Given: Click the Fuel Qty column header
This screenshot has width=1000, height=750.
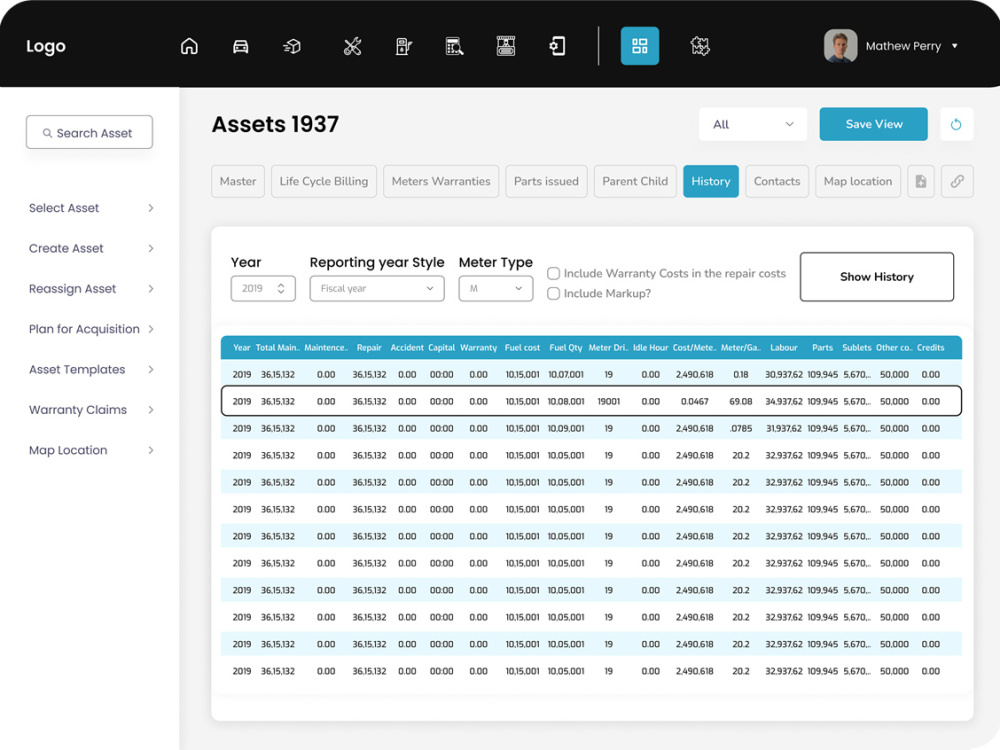Looking at the screenshot, I should 566,348.
